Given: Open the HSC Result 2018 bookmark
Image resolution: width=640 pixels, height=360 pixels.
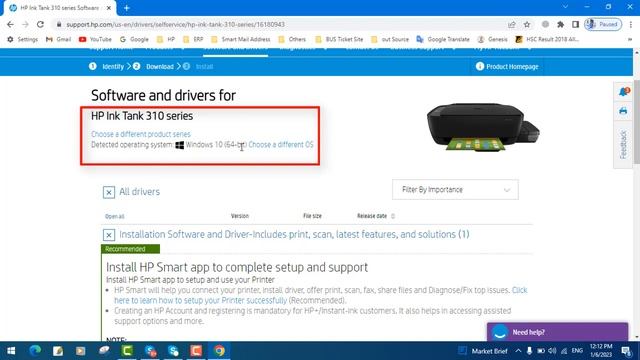Looking at the screenshot, I should 547,39.
